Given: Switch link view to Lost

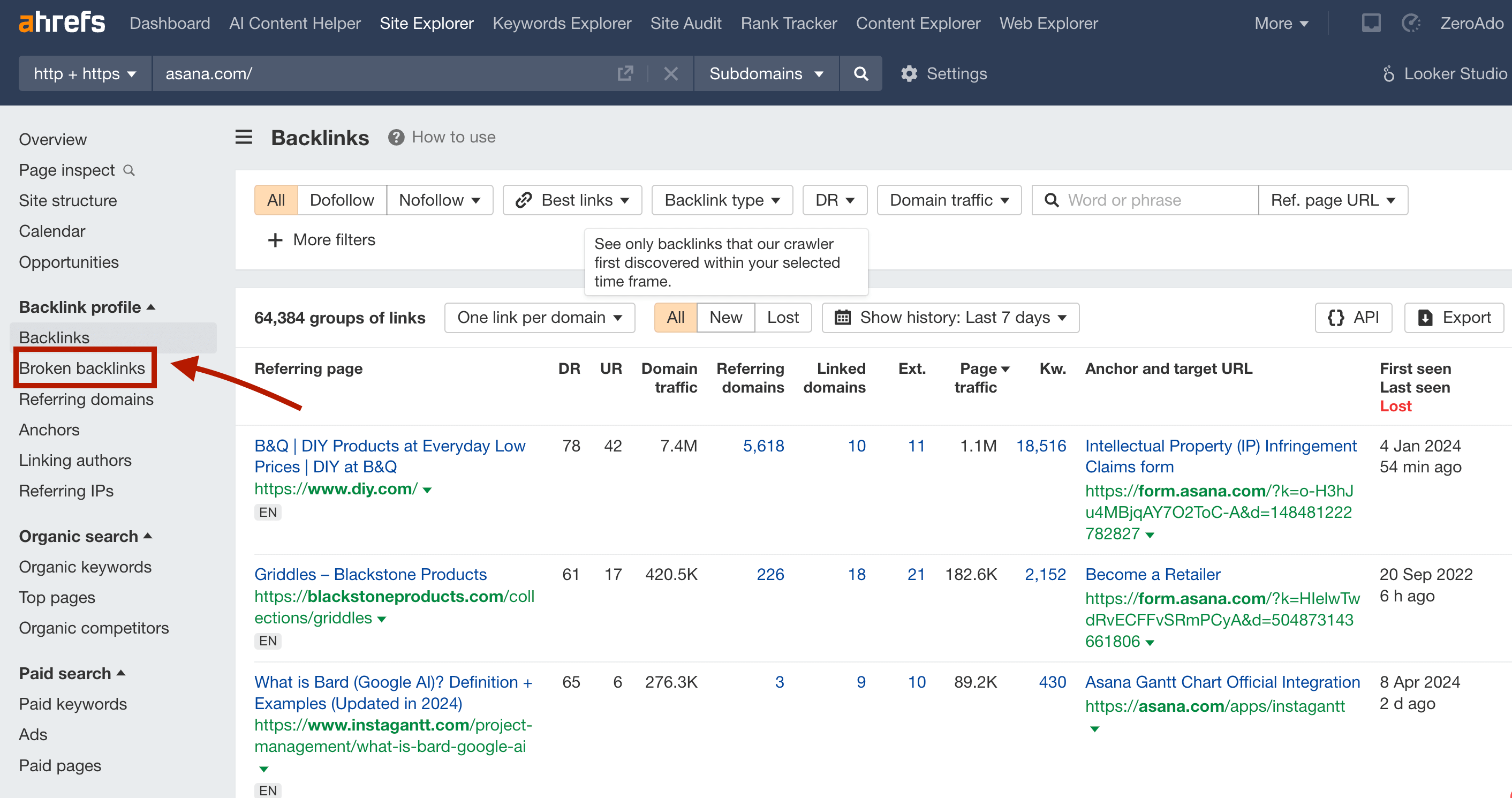Looking at the screenshot, I should click(x=783, y=317).
